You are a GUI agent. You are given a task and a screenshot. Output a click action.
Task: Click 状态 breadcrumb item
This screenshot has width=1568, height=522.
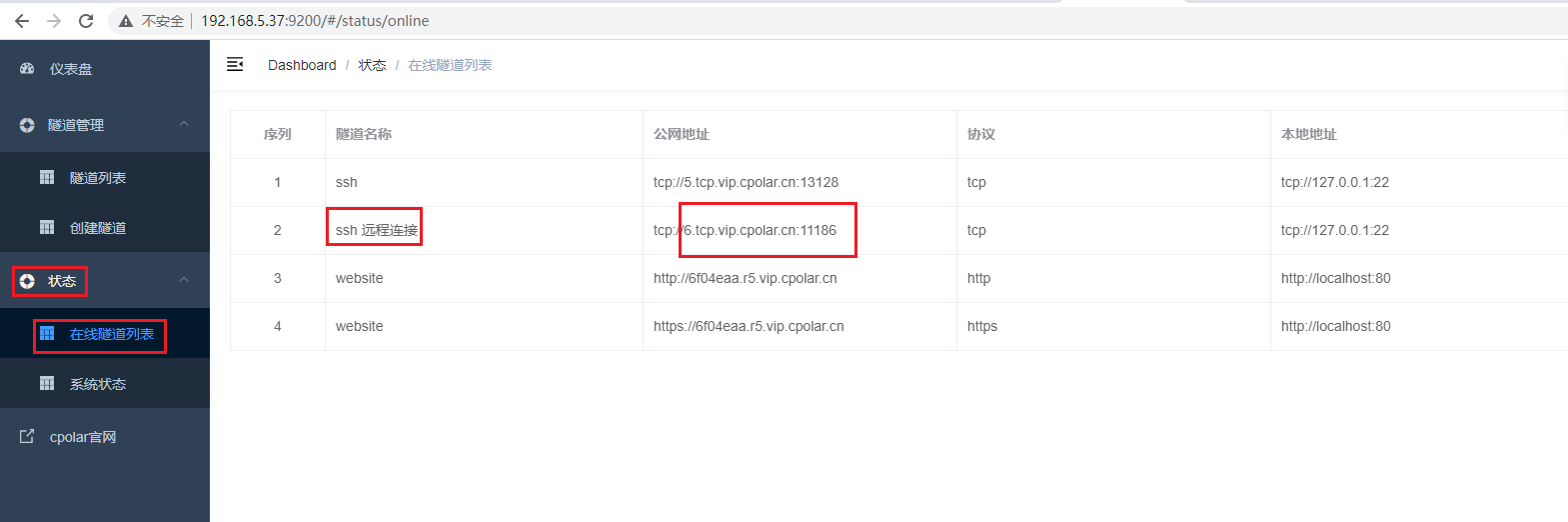pyautogui.click(x=372, y=65)
